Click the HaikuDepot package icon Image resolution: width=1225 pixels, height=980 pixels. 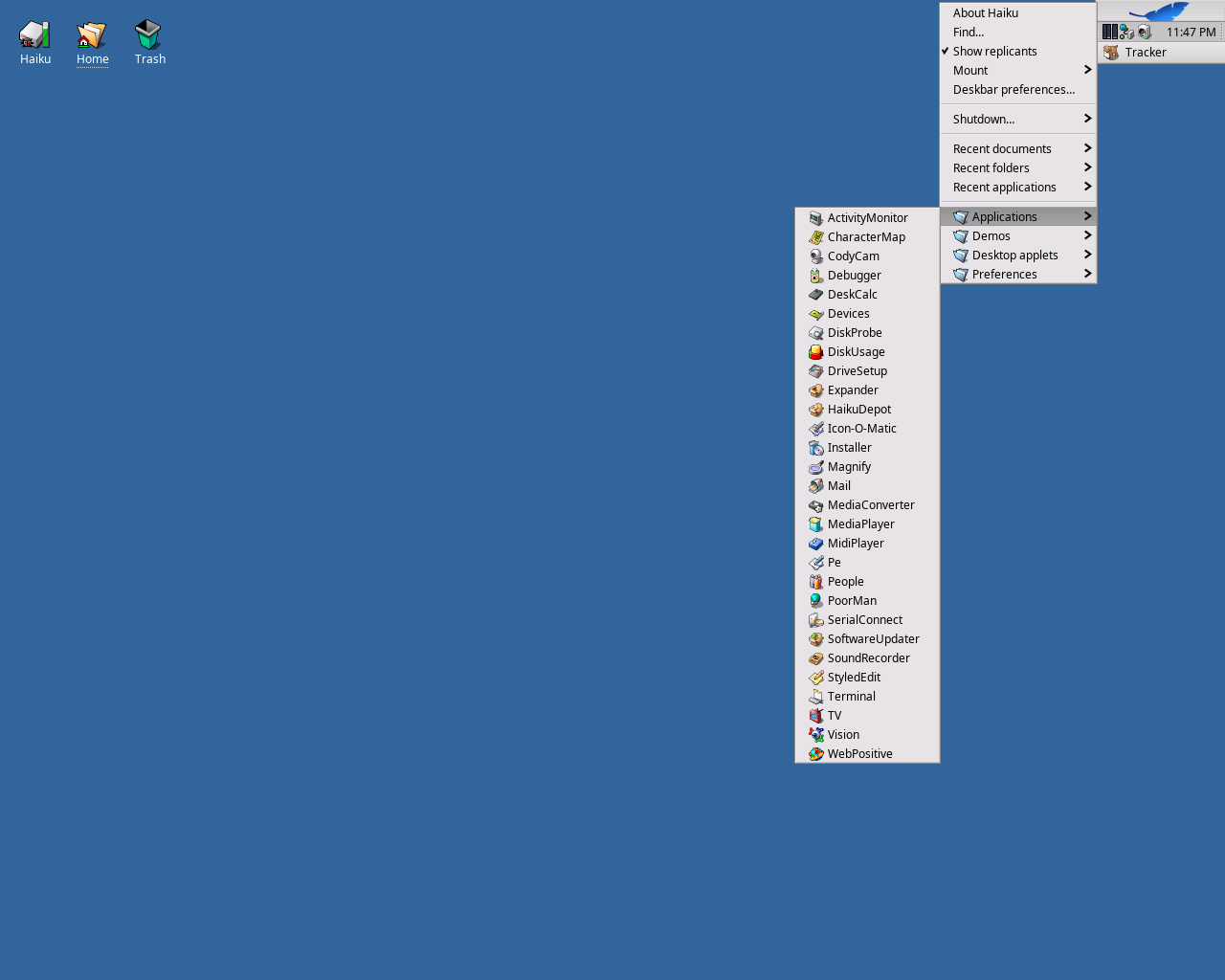(x=816, y=410)
